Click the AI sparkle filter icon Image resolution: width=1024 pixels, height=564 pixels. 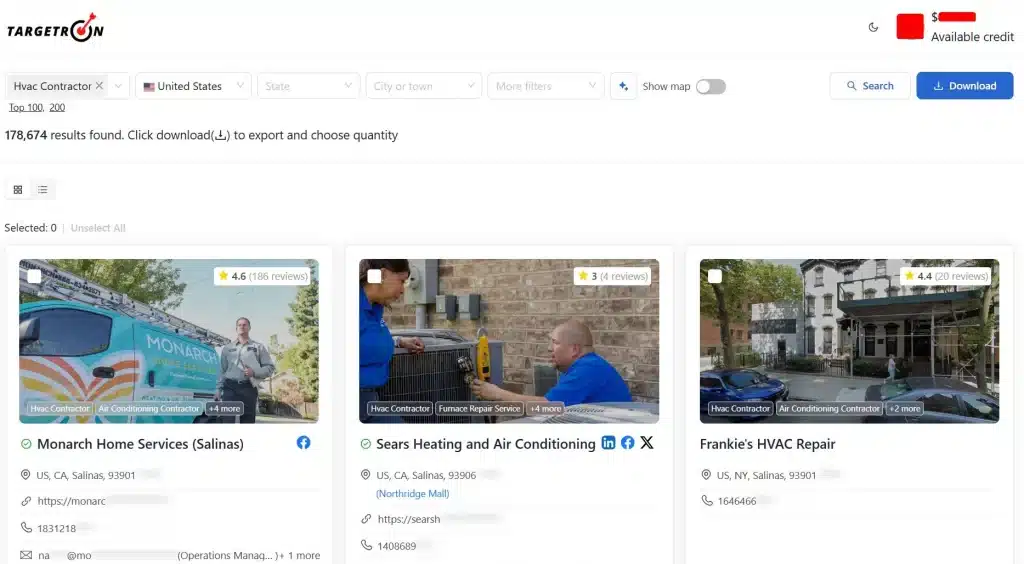coord(623,86)
